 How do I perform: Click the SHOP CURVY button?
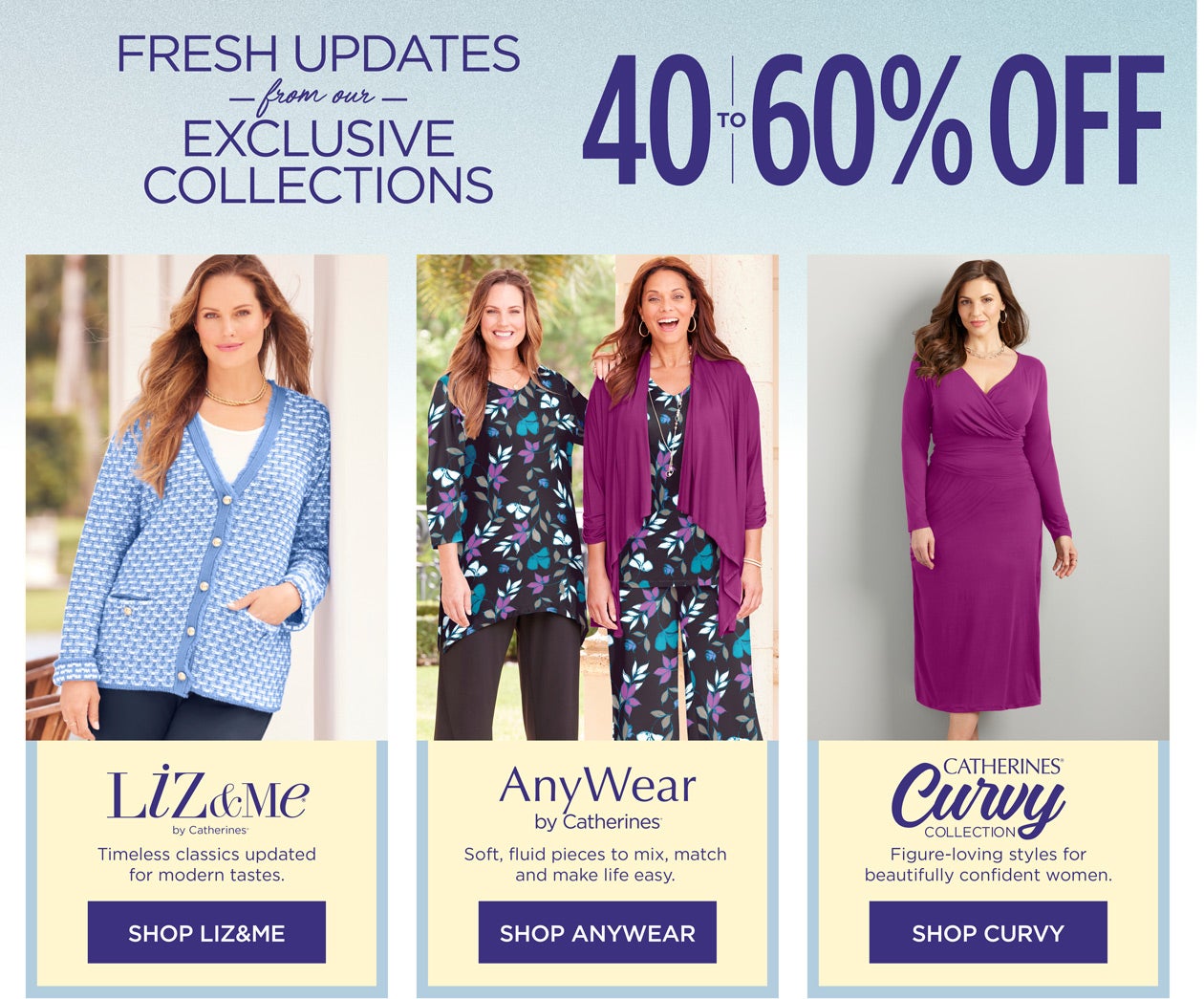pos(988,932)
